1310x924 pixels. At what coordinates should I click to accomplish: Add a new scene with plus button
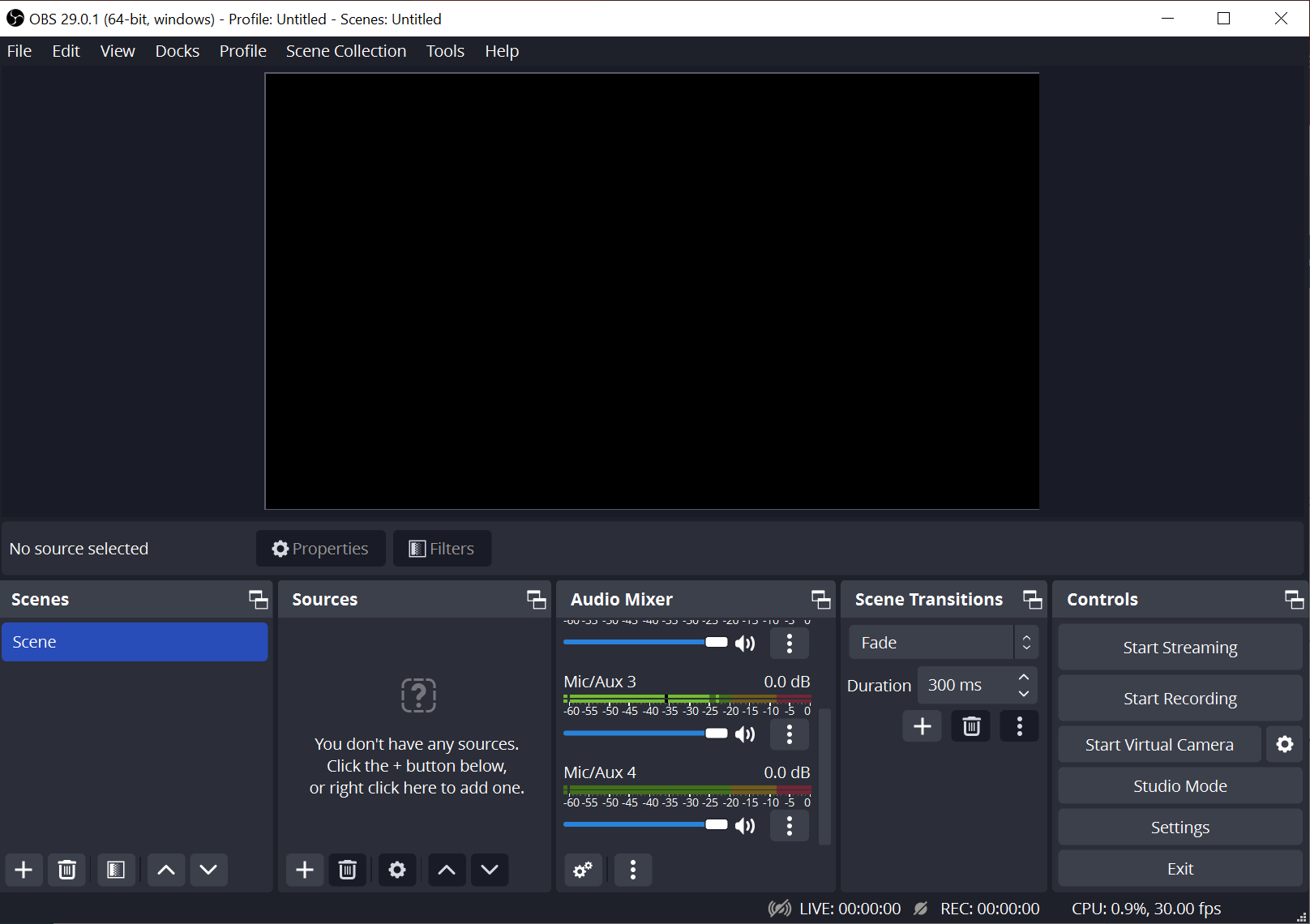(x=24, y=870)
